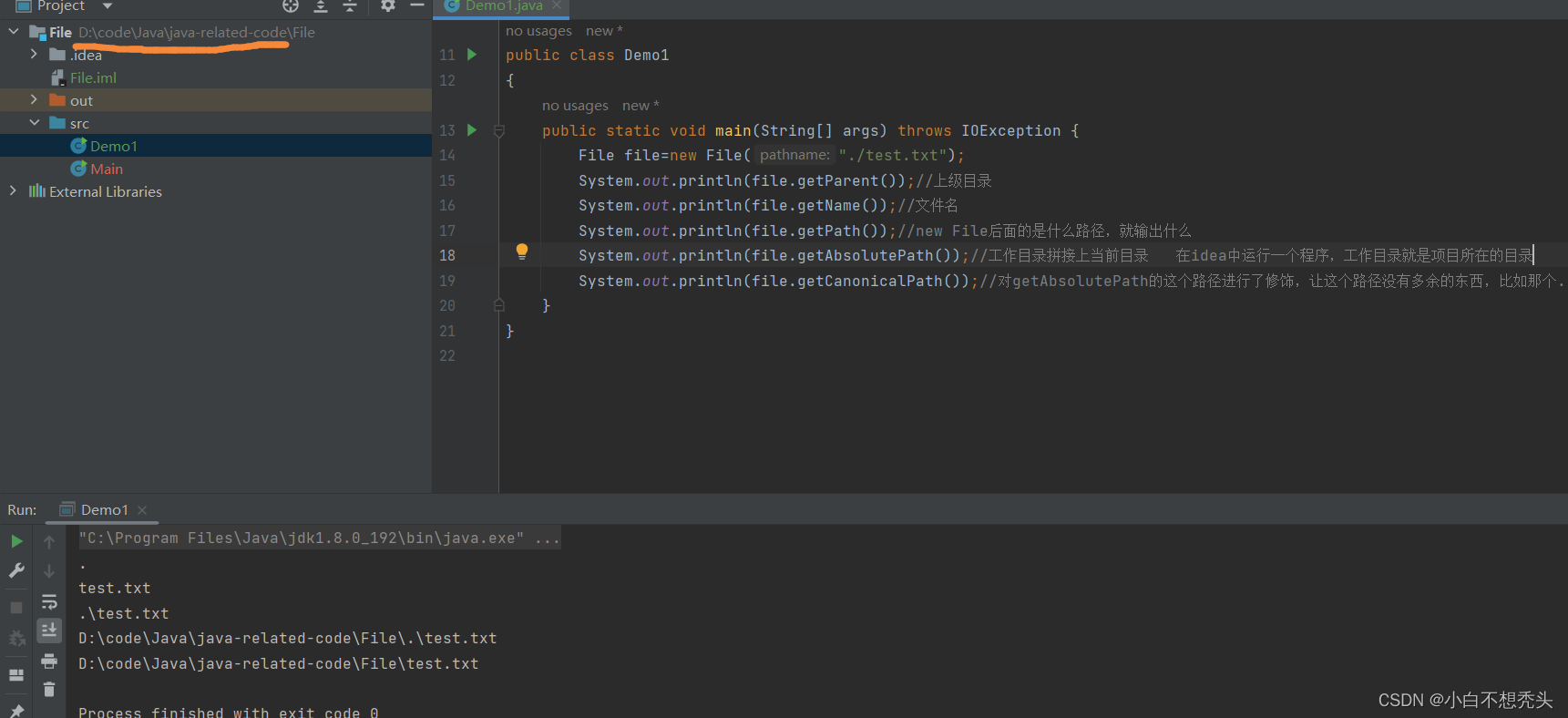This screenshot has width=1568, height=718.
Task: Expand the out folder
Action: [35, 100]
